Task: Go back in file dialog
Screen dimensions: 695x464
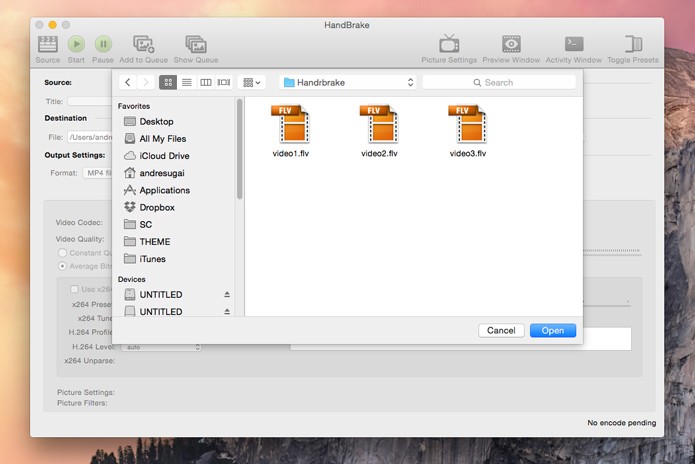Action: tap(128, 82)
